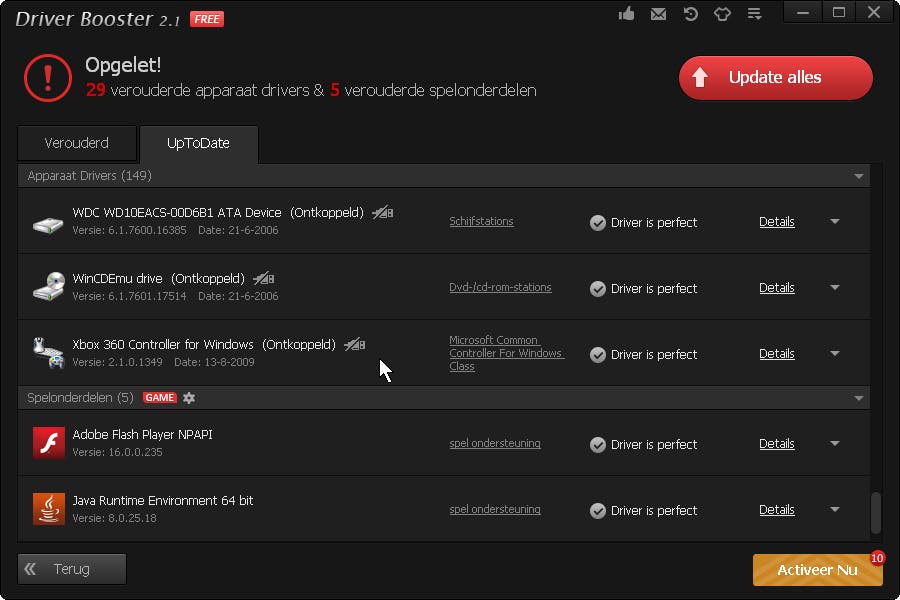Image resolution: width=900 pixels, height=600 pixels.
Task: Click the thumbs-up like icon
Action: (626, 13)
